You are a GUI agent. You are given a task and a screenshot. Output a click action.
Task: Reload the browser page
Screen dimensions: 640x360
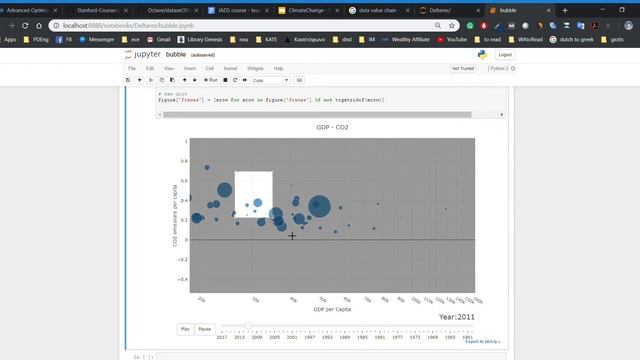pos(25,26)
